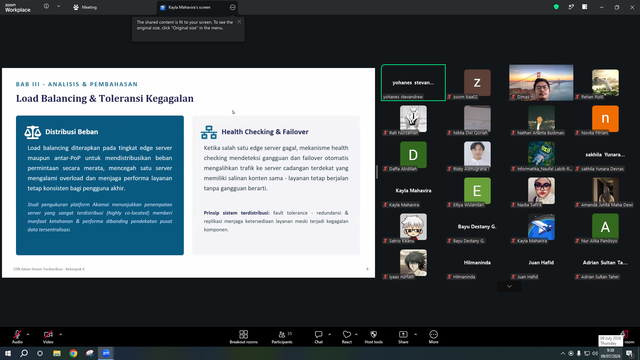Select Amanda Junita Maha Dewi's tile
The height and width of the screenshot is (360, 640).
(x=605, y=191)
